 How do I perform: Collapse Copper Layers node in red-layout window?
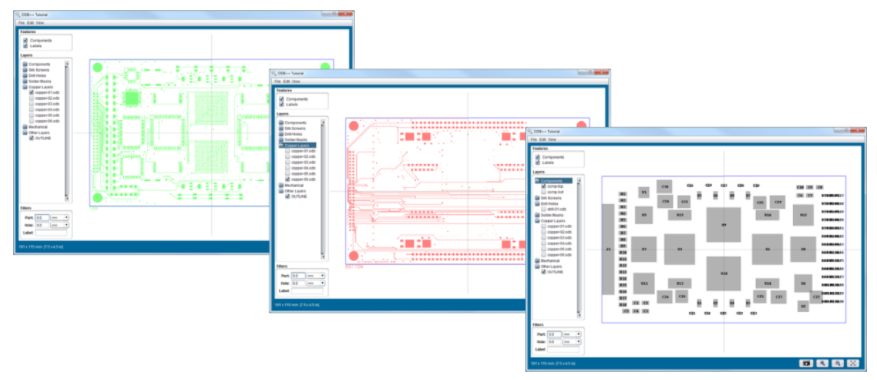[x=281, y=145]
